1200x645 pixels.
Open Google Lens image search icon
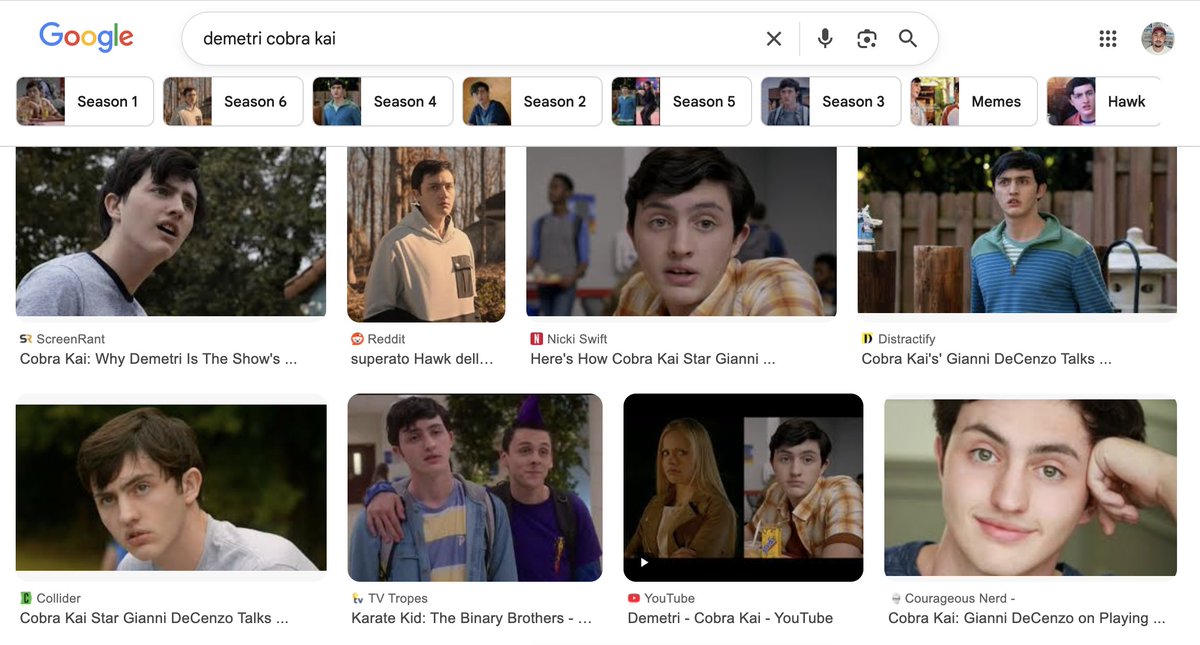(867, 39)
